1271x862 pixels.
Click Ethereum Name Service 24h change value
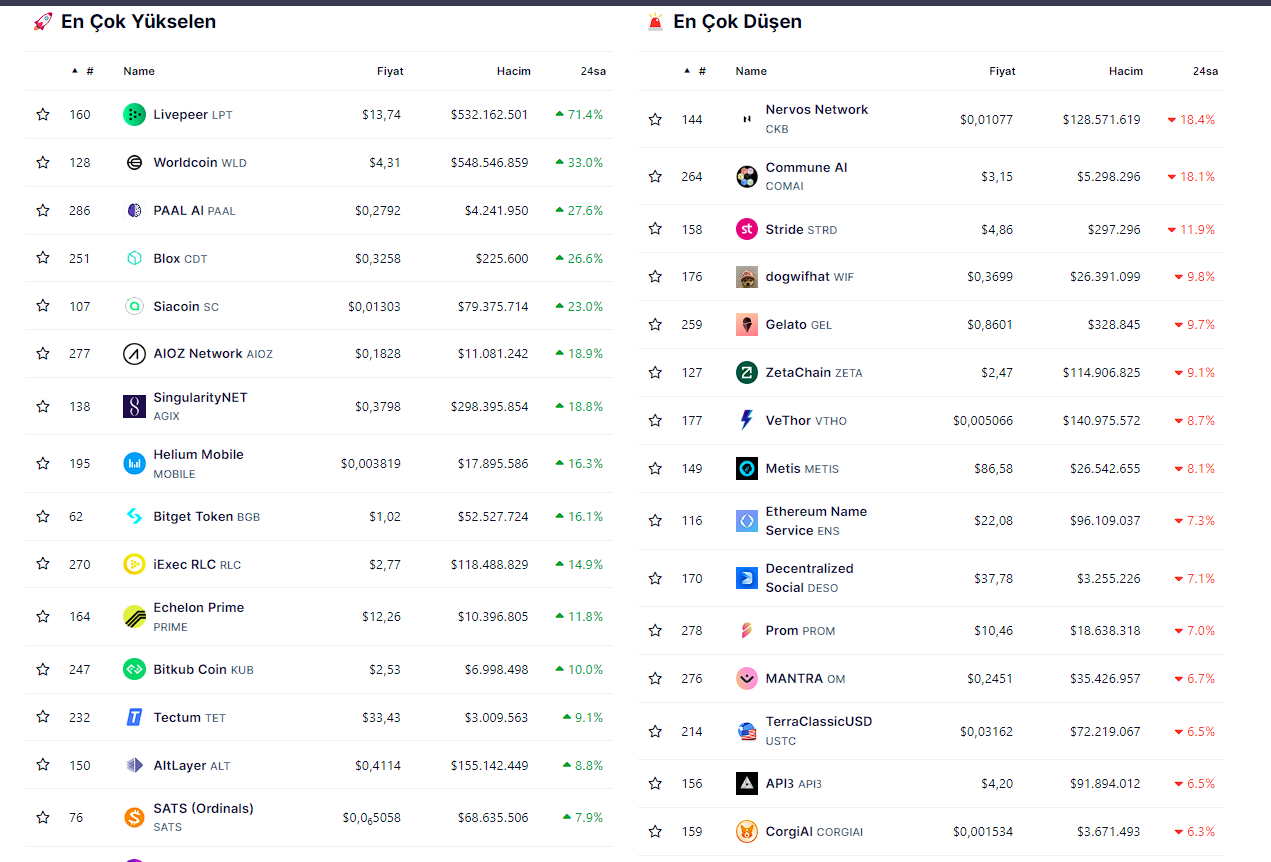click(x=1195, y=521)
